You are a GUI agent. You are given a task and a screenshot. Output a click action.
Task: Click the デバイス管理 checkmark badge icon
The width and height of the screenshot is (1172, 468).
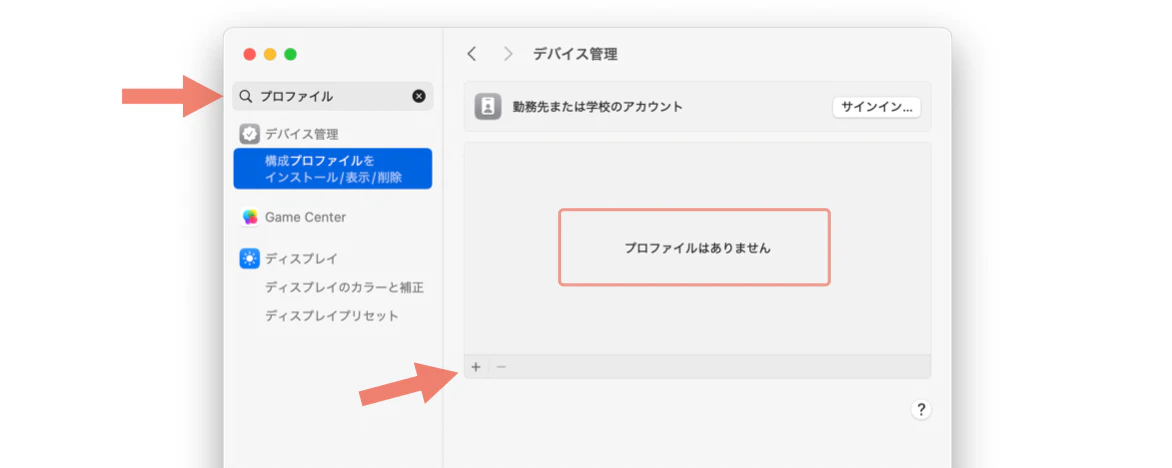[249, 134]
